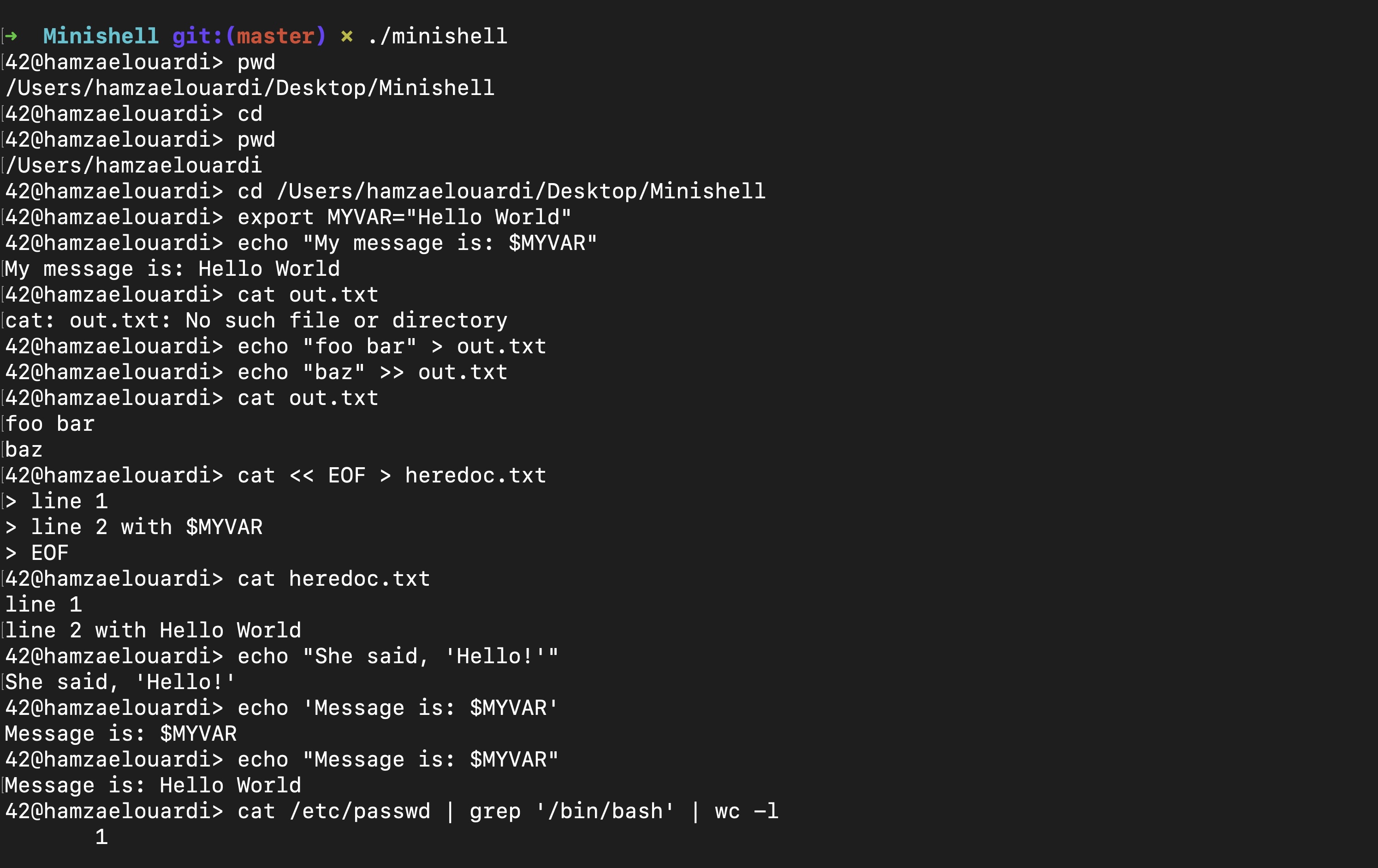The height and width of the screenshot is (868, 1378).
Task: Click the "baz" output line
Action: click(24, 450)
